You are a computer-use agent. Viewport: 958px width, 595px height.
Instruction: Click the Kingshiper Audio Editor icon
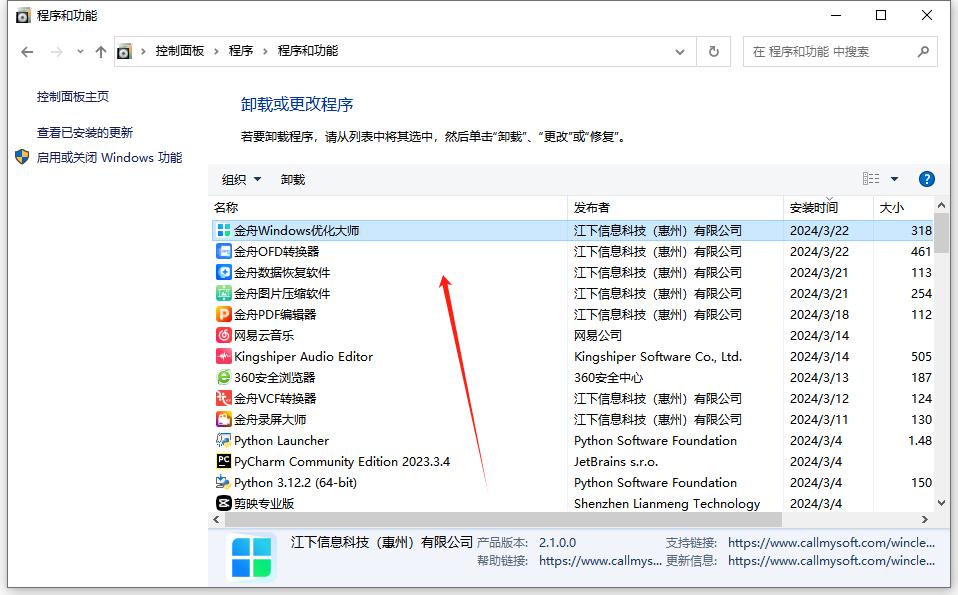click(224, 357)
